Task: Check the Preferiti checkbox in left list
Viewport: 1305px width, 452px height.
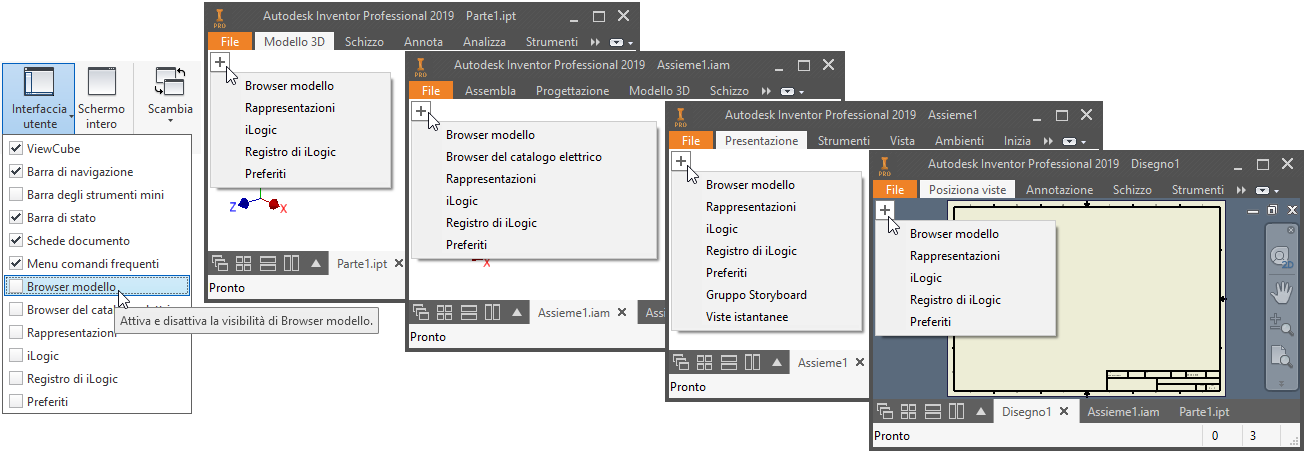Action: pyautogui.click(x=15, y=402)
